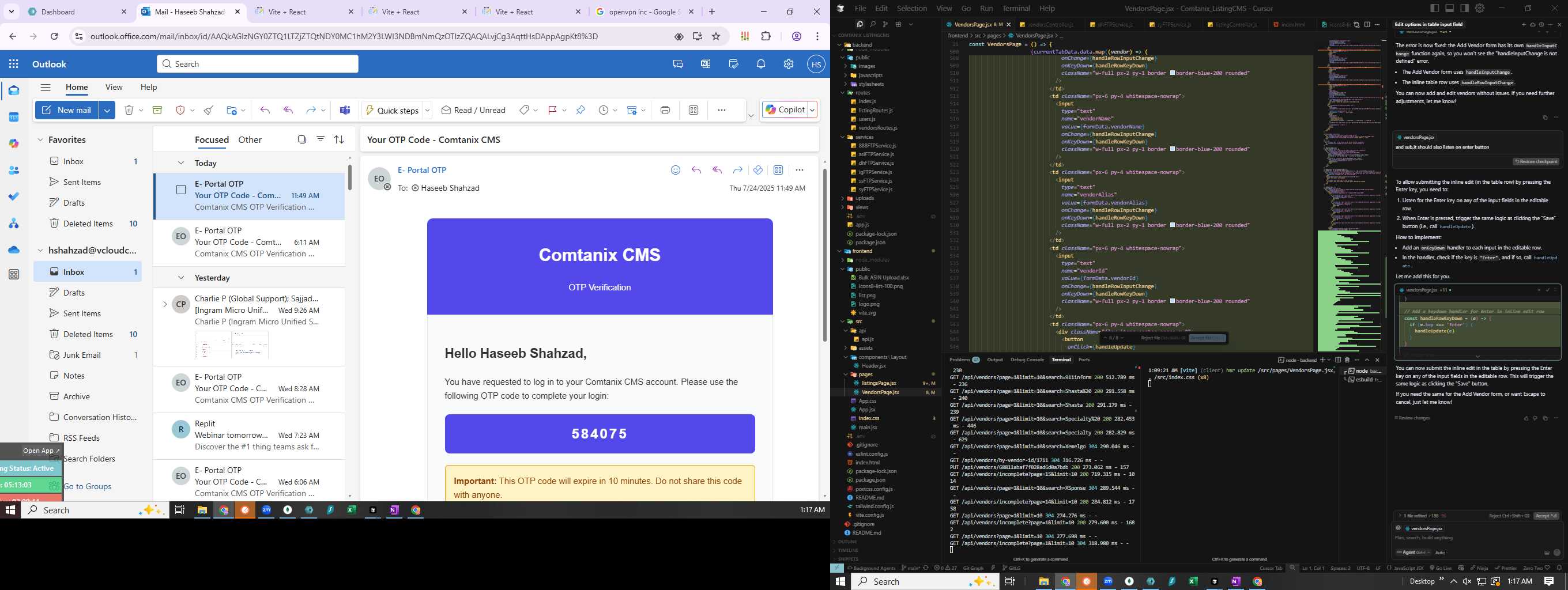Share to Teams icon in Outlook ribbon
Screen dimensions: 1568x590
coord(345,110)
